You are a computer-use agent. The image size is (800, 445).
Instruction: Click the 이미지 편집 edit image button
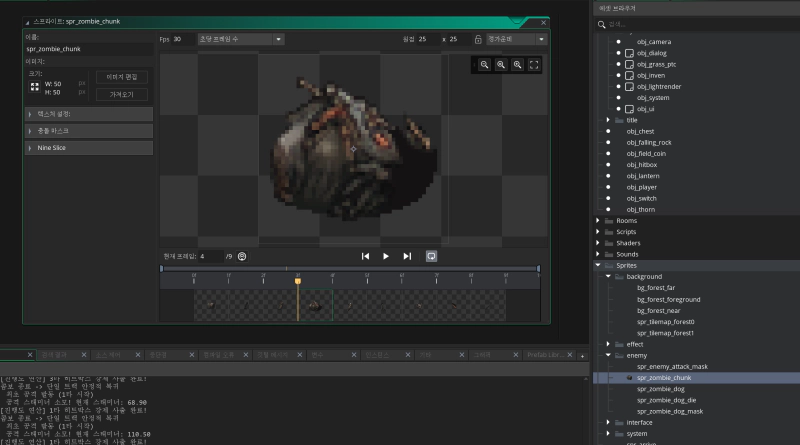[x=121, y=77]
